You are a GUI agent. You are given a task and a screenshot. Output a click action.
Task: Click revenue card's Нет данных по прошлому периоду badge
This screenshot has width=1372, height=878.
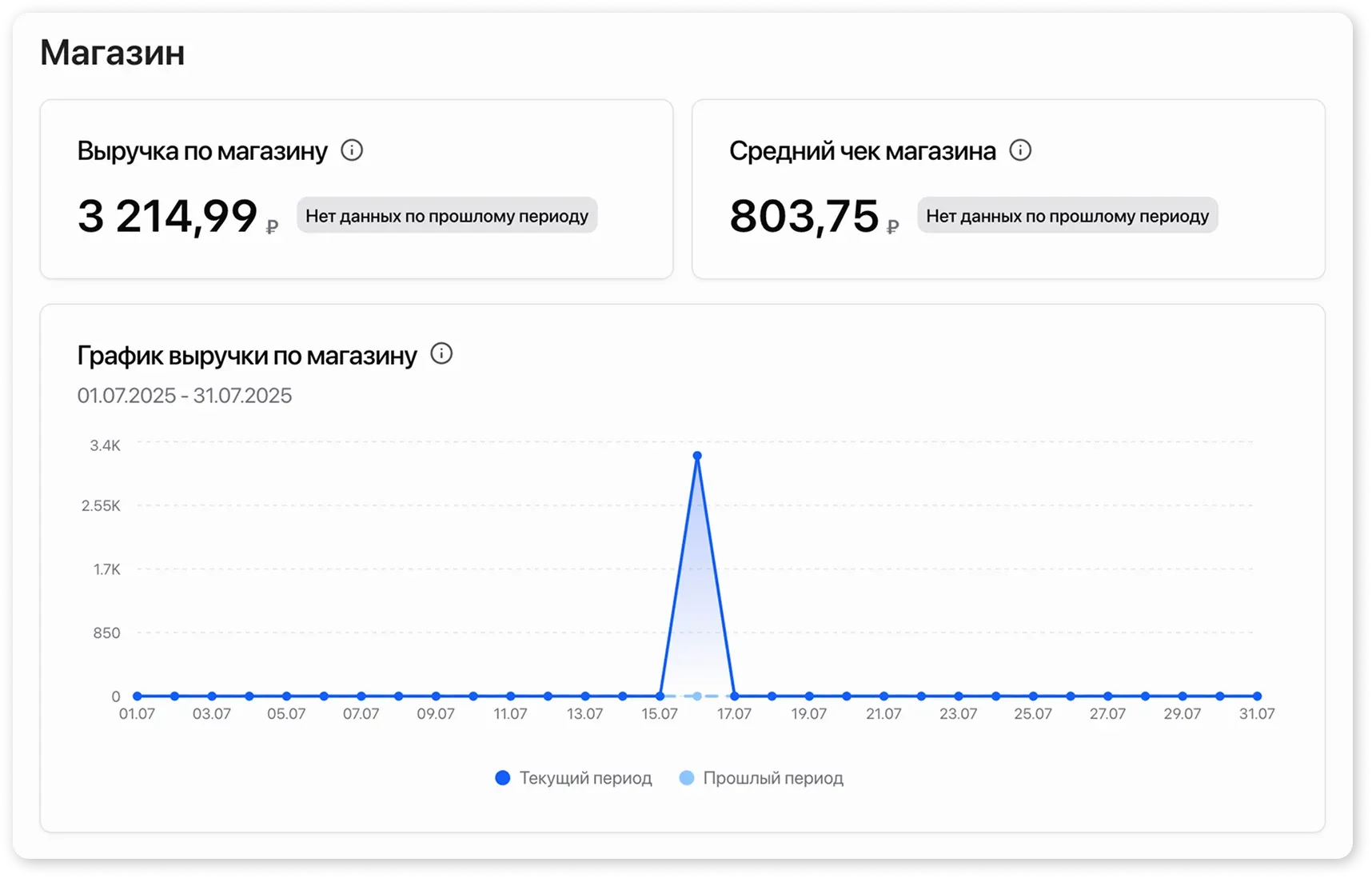coord(447,216)
